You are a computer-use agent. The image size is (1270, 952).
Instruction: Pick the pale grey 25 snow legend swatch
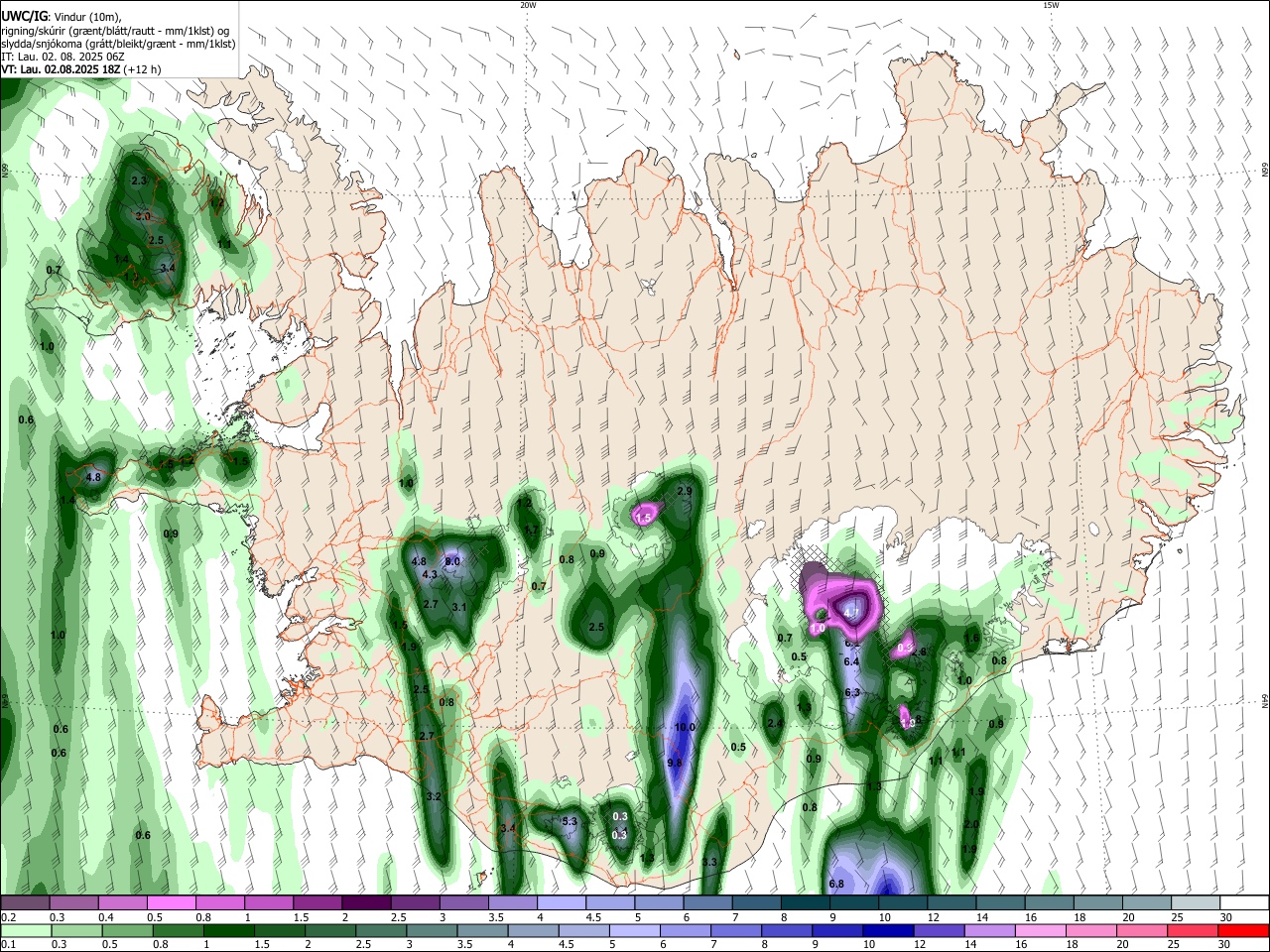(x=1195, y=903)
